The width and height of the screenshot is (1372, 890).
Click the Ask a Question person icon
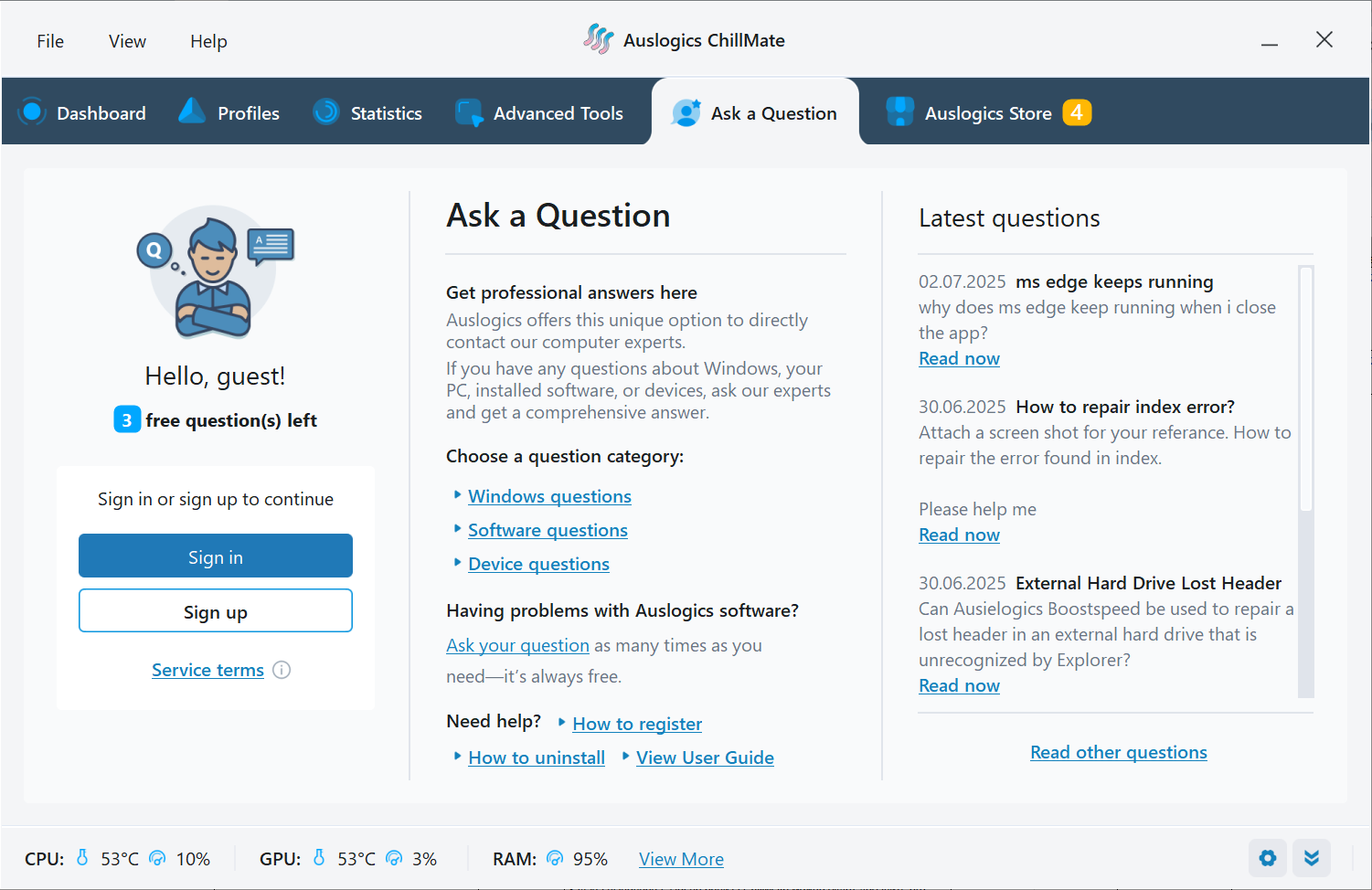coord(686,112)
